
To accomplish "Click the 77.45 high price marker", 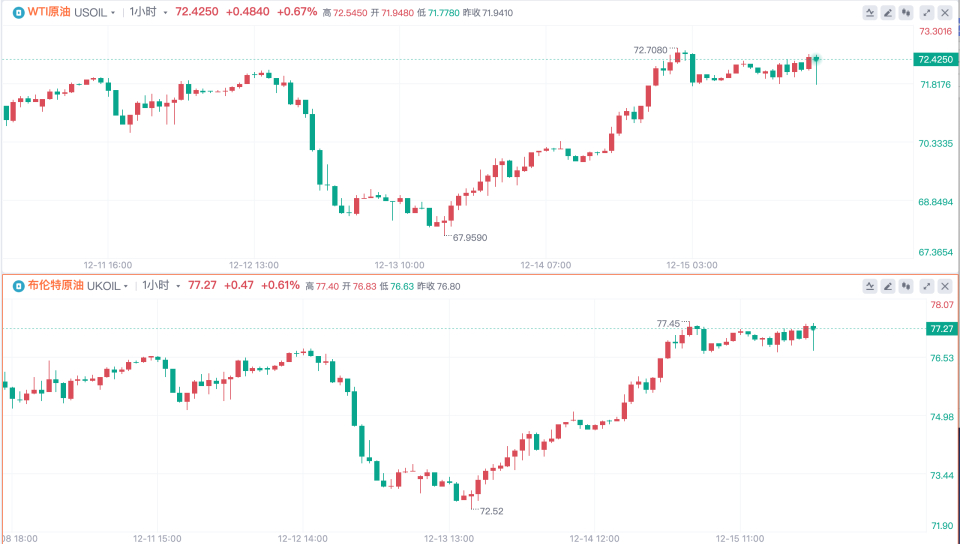I will coord(668,323).
